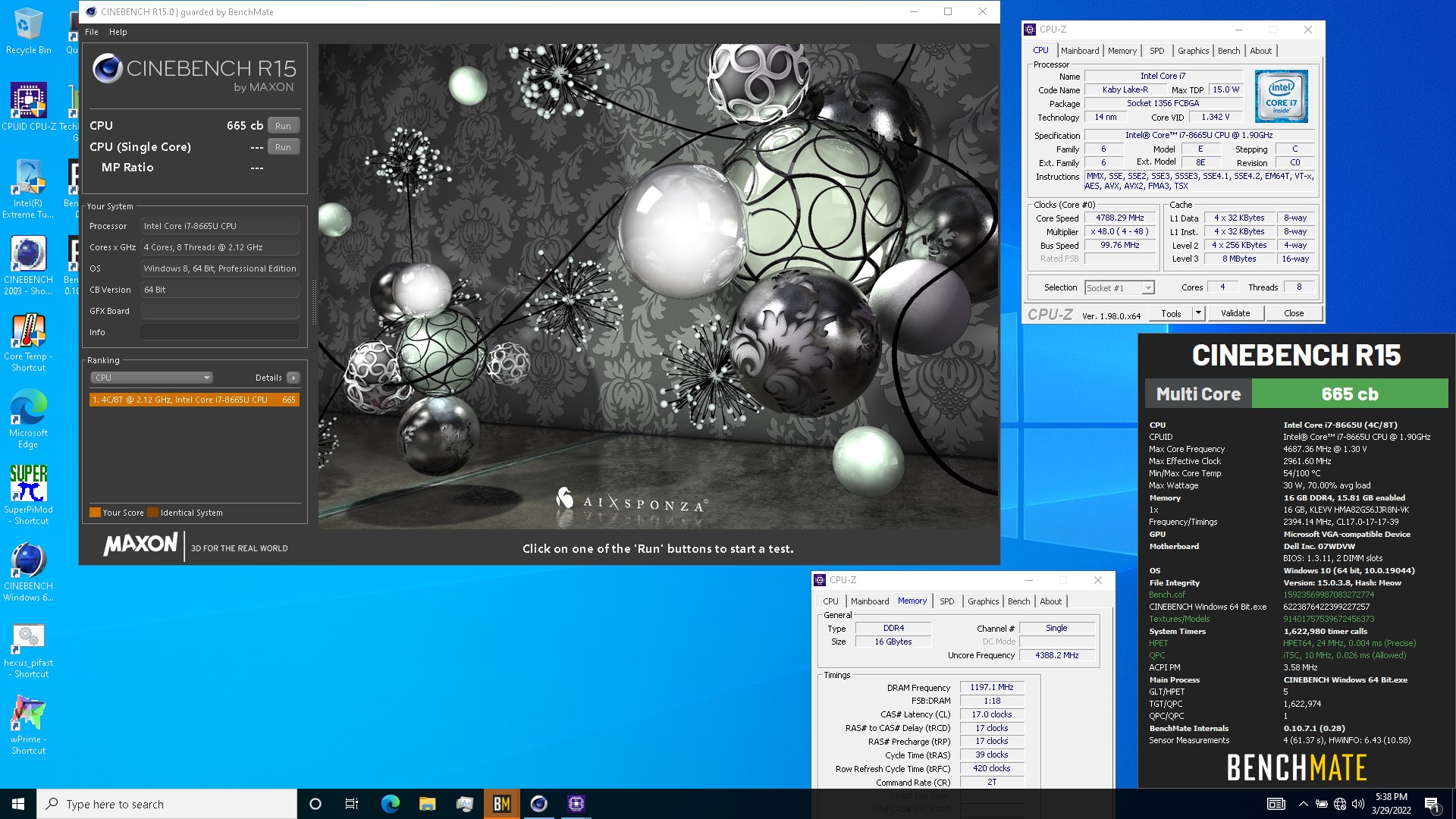1456x819 pixels.
Task: Open the Microsoft Edge desktop icon
Action: (x=28, y=419)
